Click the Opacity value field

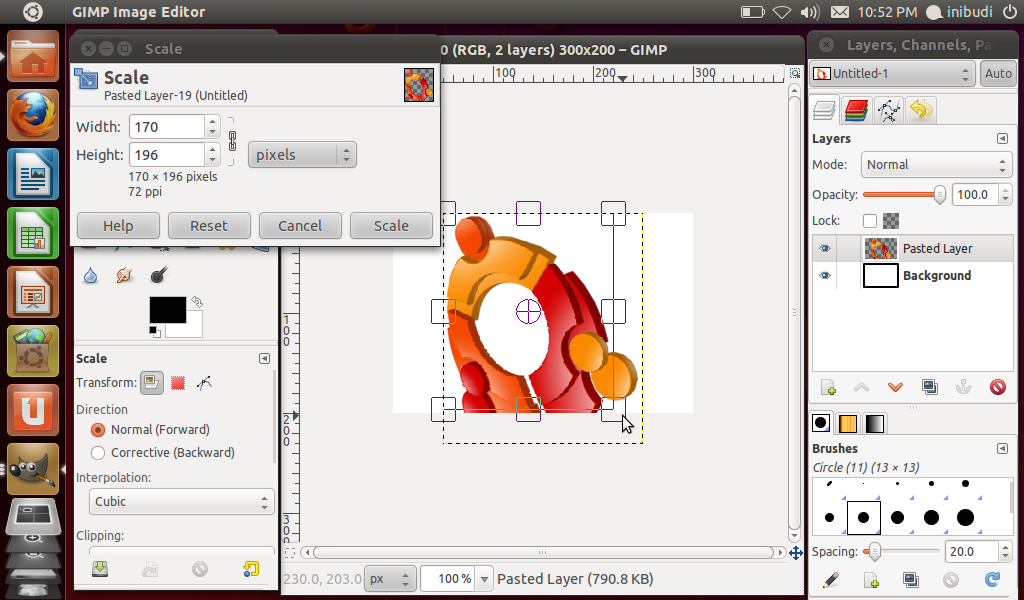(x=975, y=195)
